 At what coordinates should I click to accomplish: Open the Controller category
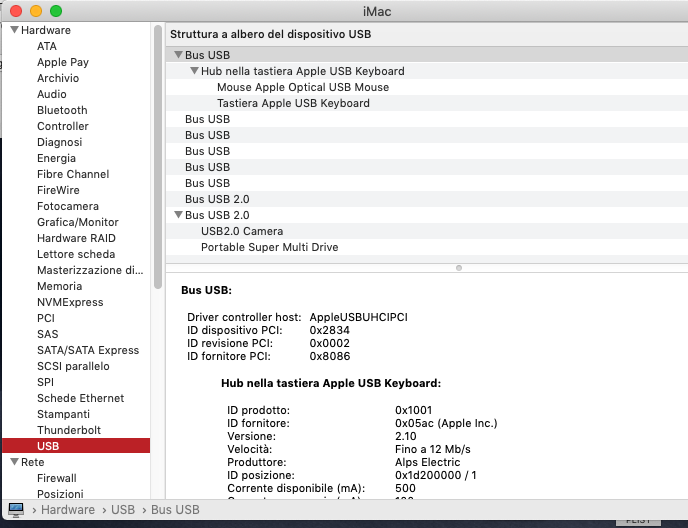(63, 126)
